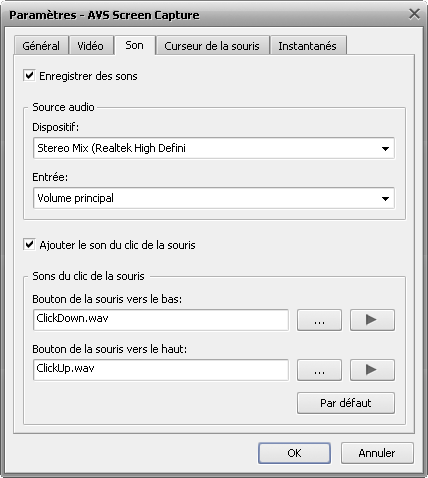Cancel with the Annuler button

pyautogui.click(x=377, y=453)
